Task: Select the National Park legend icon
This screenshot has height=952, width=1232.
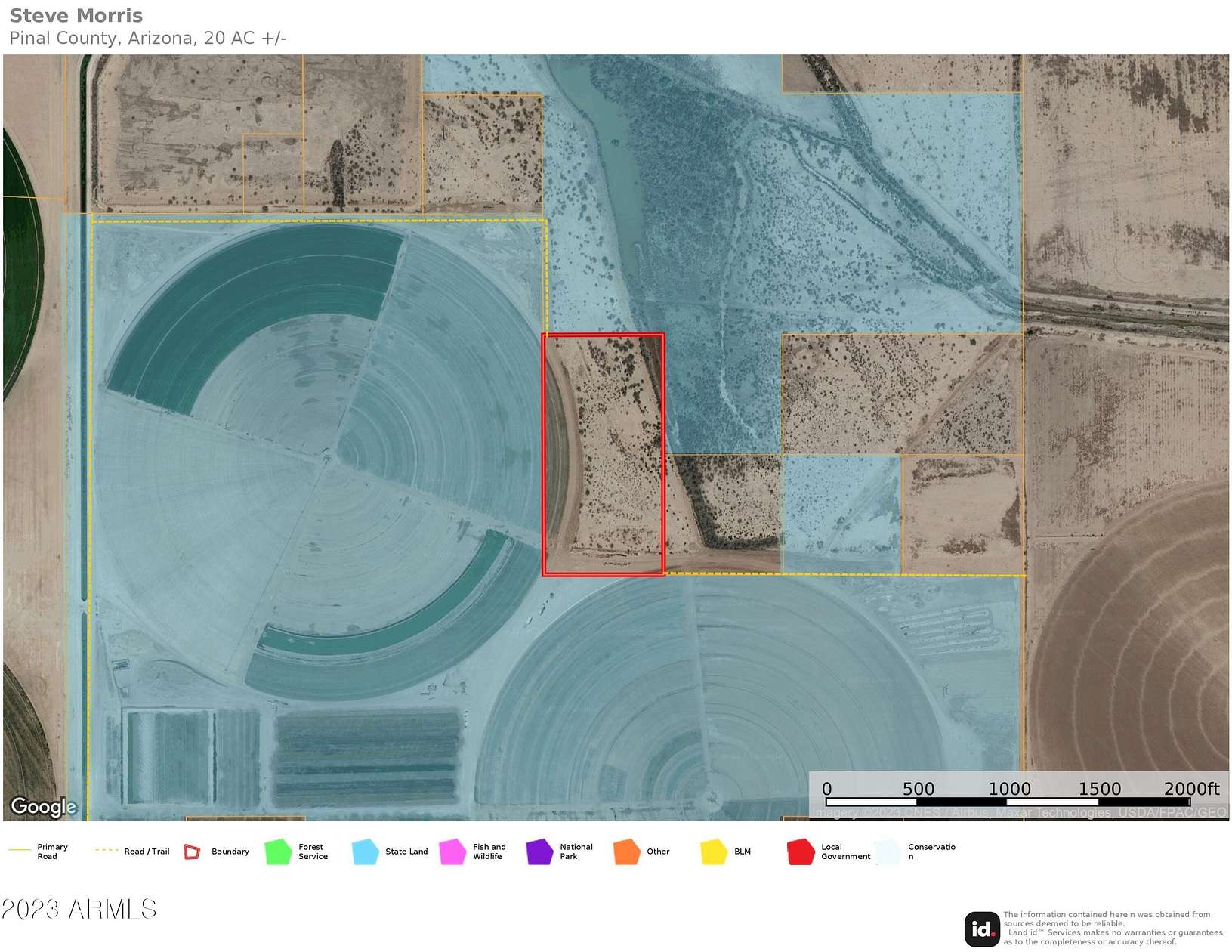Action: (539, 852)
